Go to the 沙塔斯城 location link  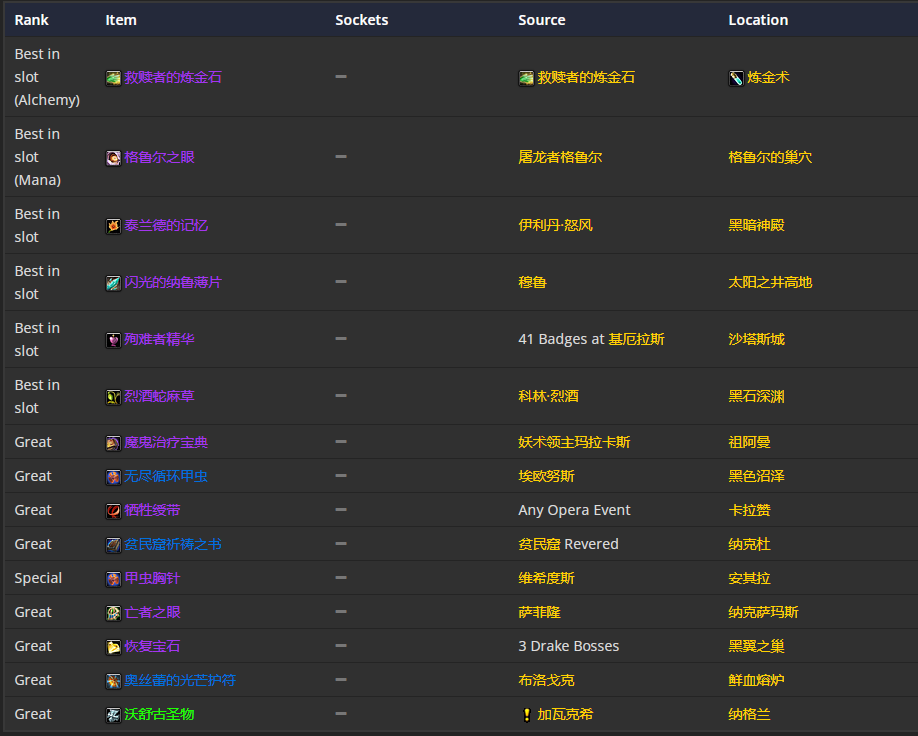[x=756, y=339]
